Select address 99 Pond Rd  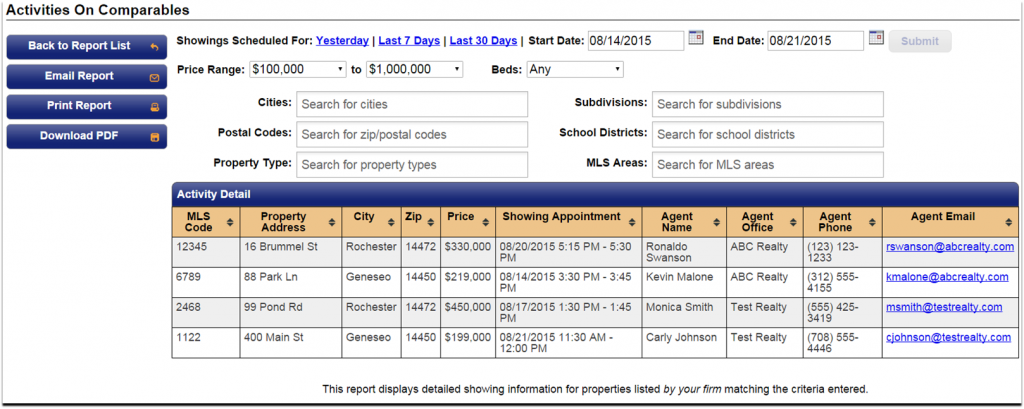291,312
